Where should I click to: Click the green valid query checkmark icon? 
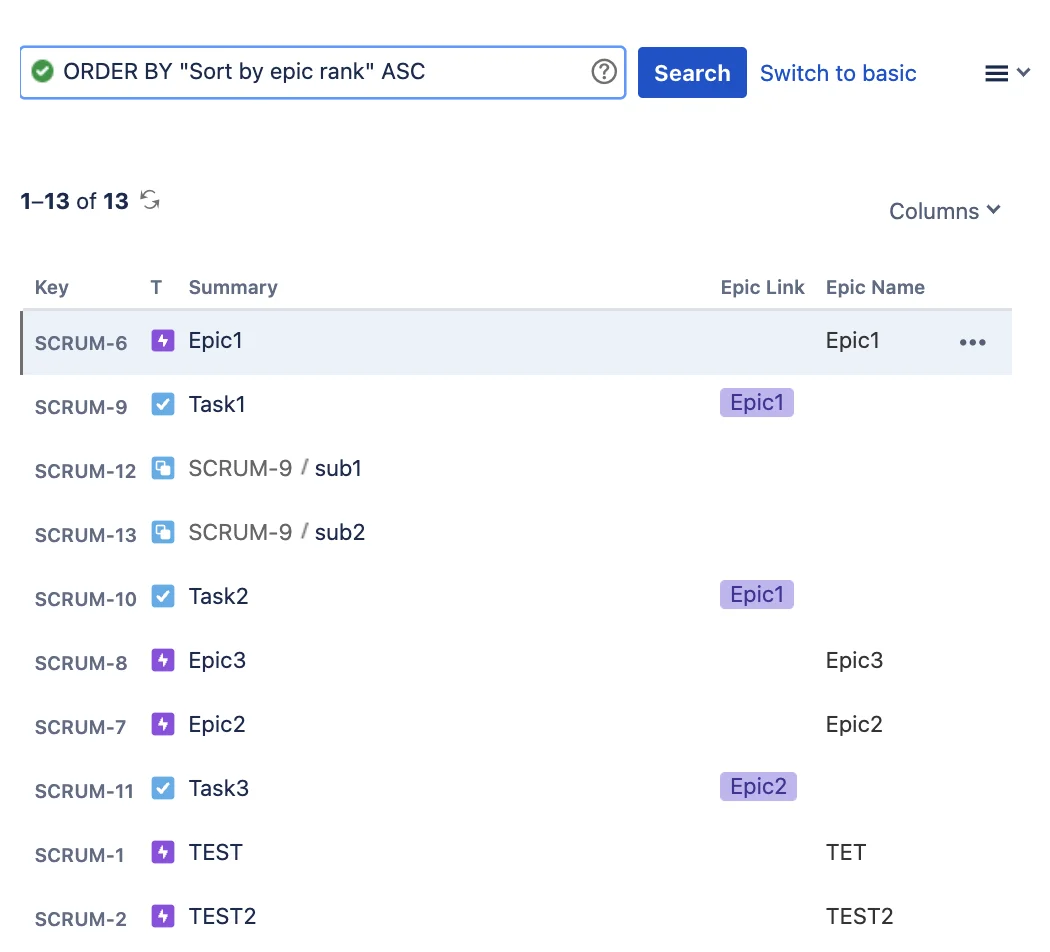[x=42, y=71]
